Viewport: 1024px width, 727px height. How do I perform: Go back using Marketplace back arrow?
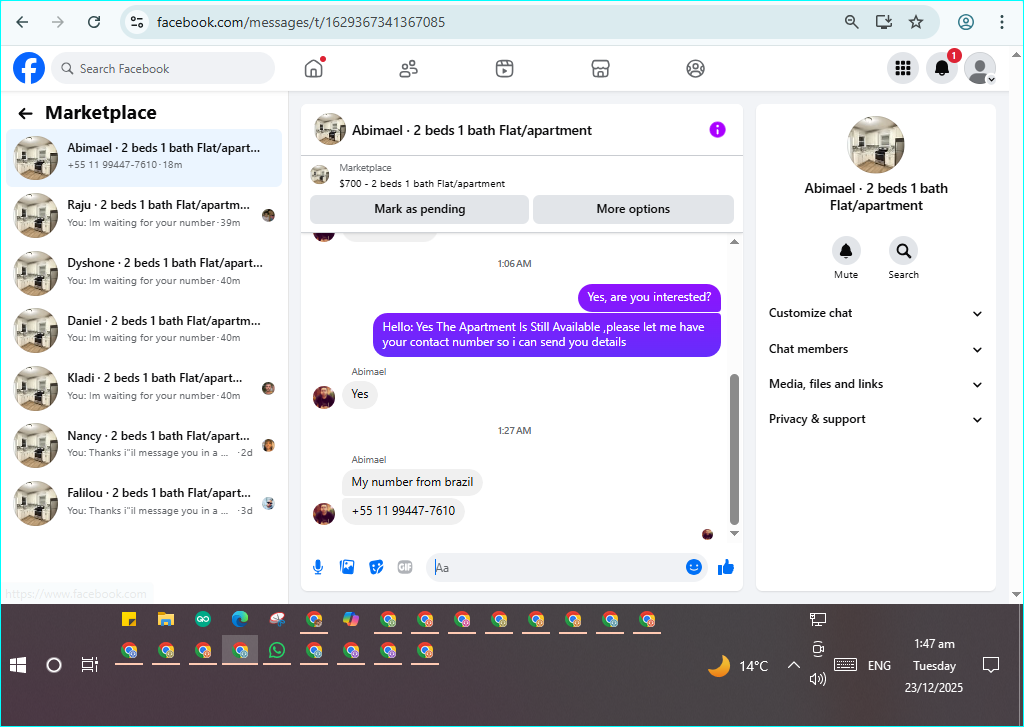25,114
